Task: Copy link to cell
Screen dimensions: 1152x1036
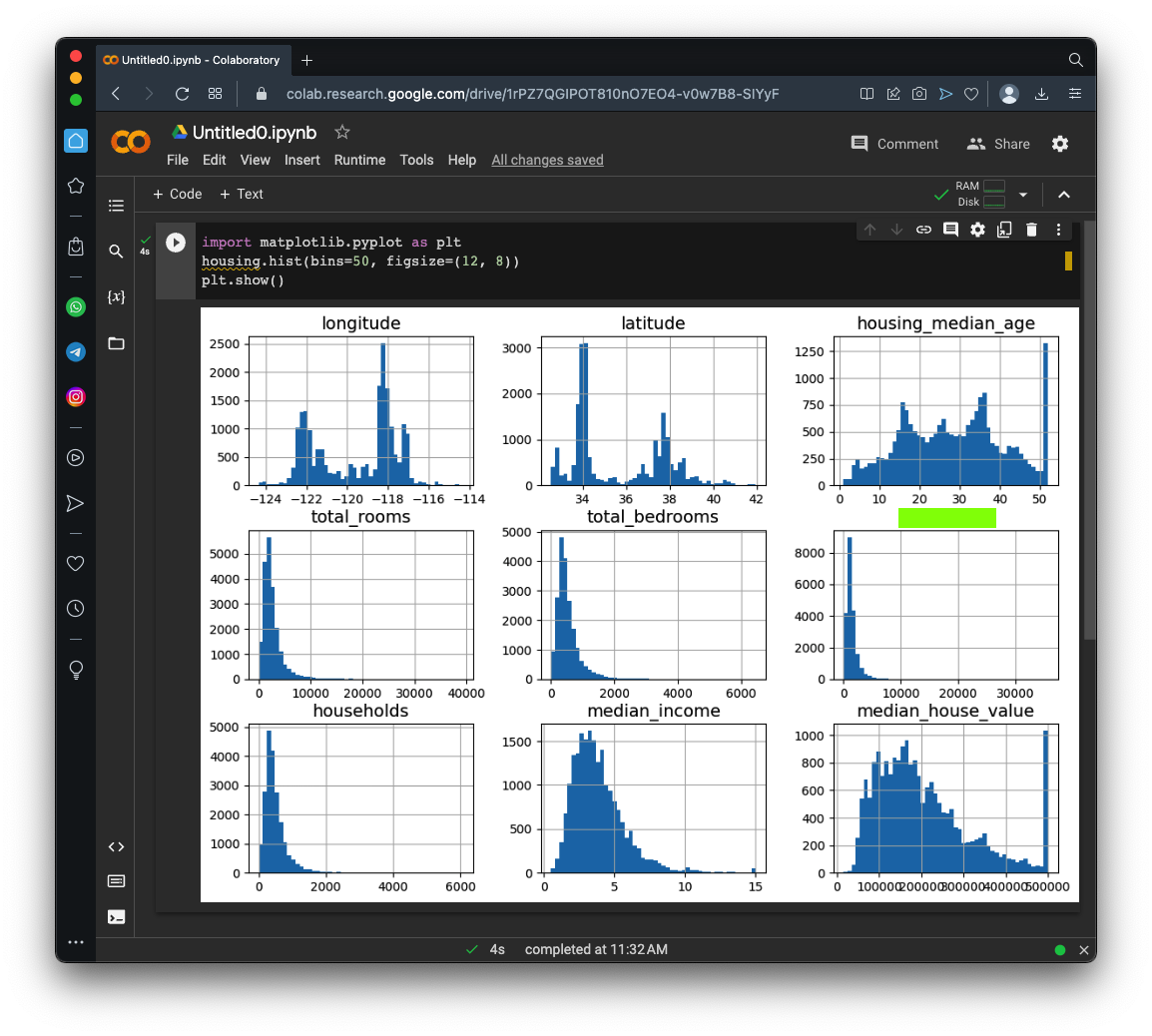Action: click(x=923, y=230)
